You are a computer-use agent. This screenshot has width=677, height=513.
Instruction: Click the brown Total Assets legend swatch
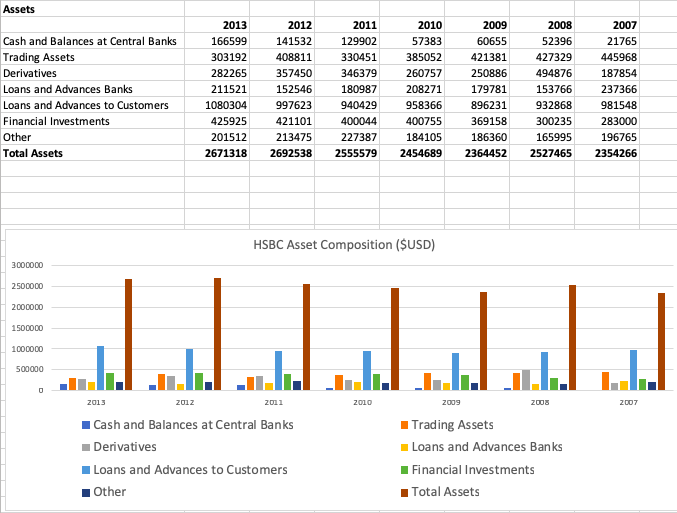[404, 492]
